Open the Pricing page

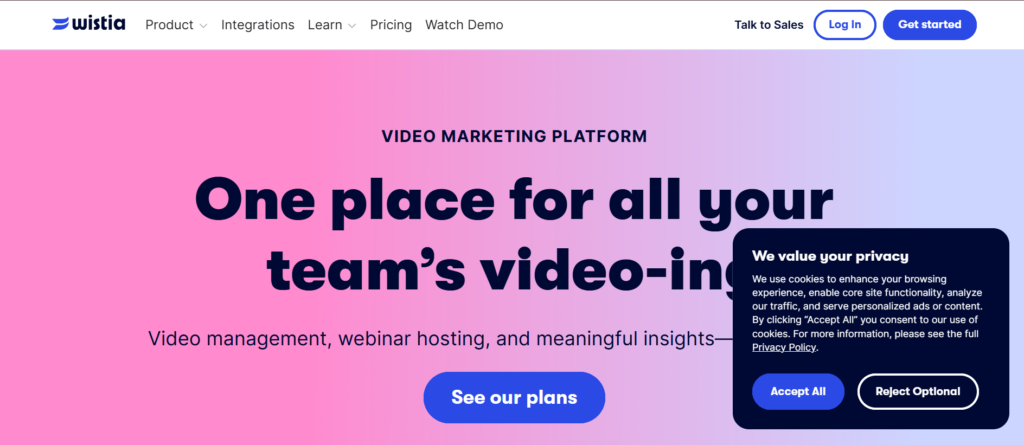coord(391,25)
